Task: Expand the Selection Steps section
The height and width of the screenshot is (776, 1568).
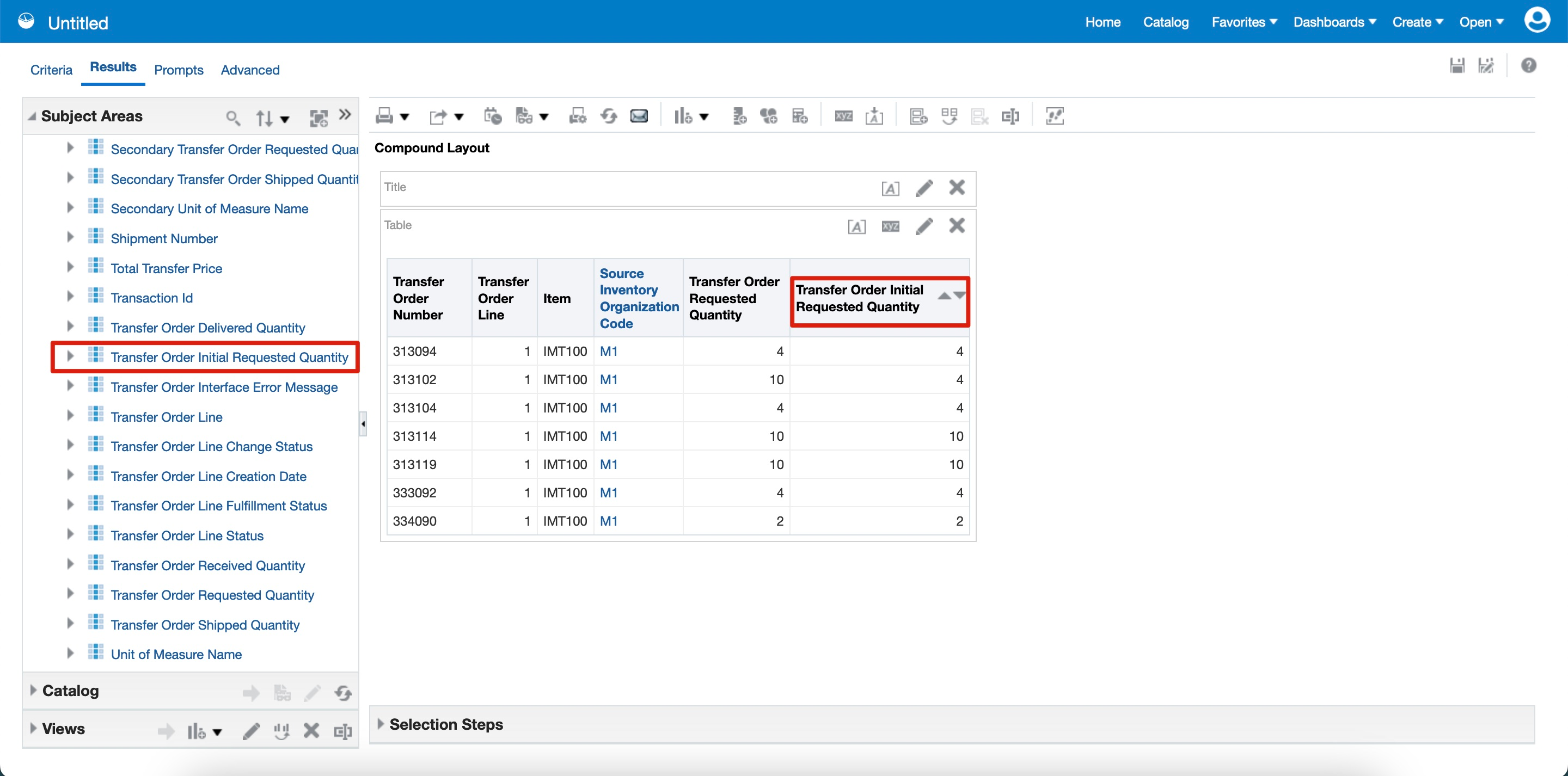Action: (382, 724)
